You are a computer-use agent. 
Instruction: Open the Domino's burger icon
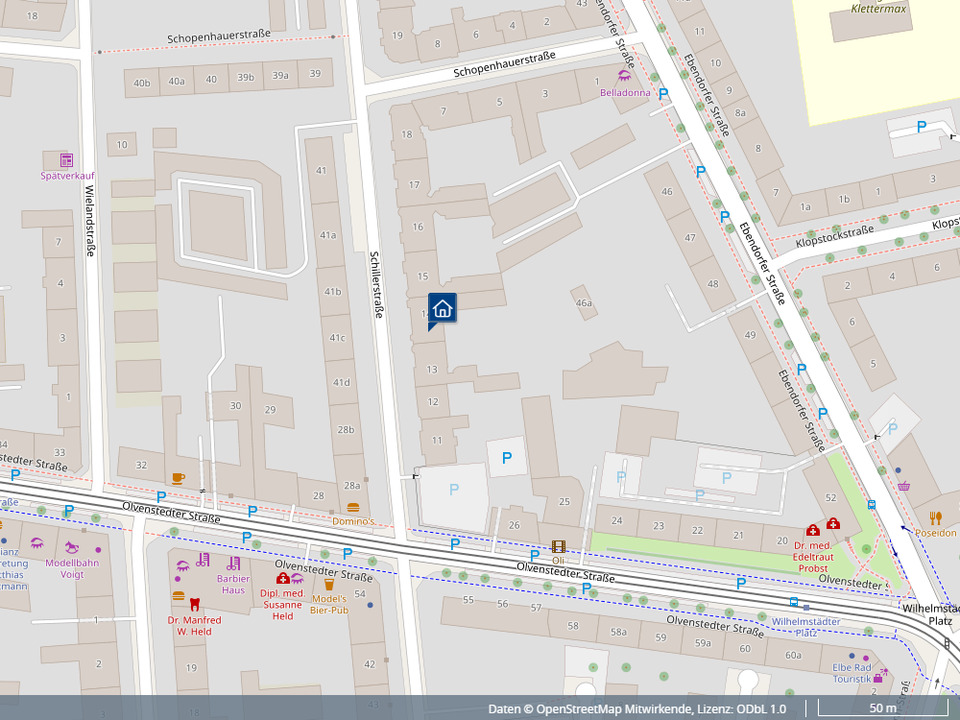[352, 507]
